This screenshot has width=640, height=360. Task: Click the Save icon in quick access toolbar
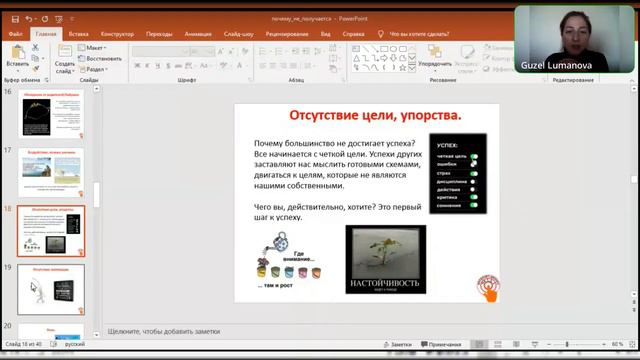15,19
